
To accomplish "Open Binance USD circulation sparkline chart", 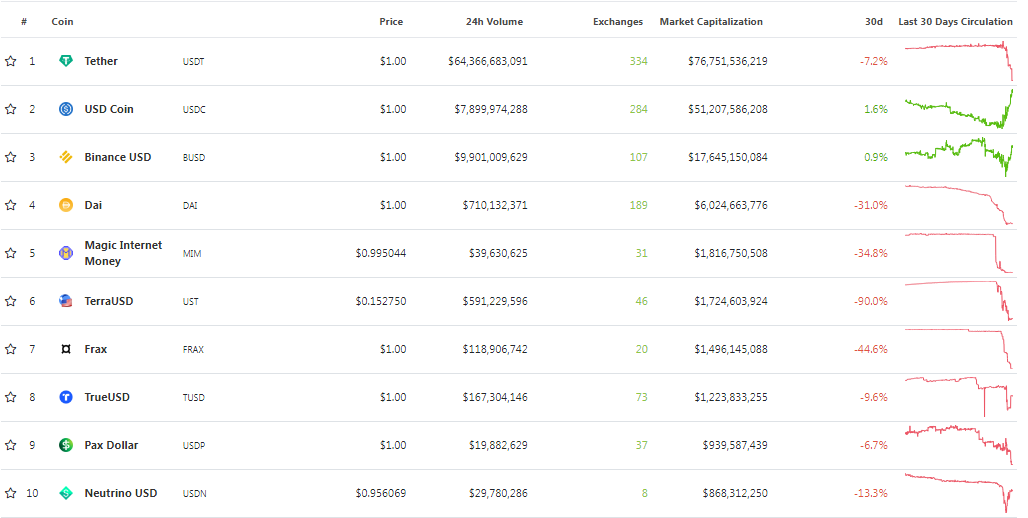I will tap(959, 157).
